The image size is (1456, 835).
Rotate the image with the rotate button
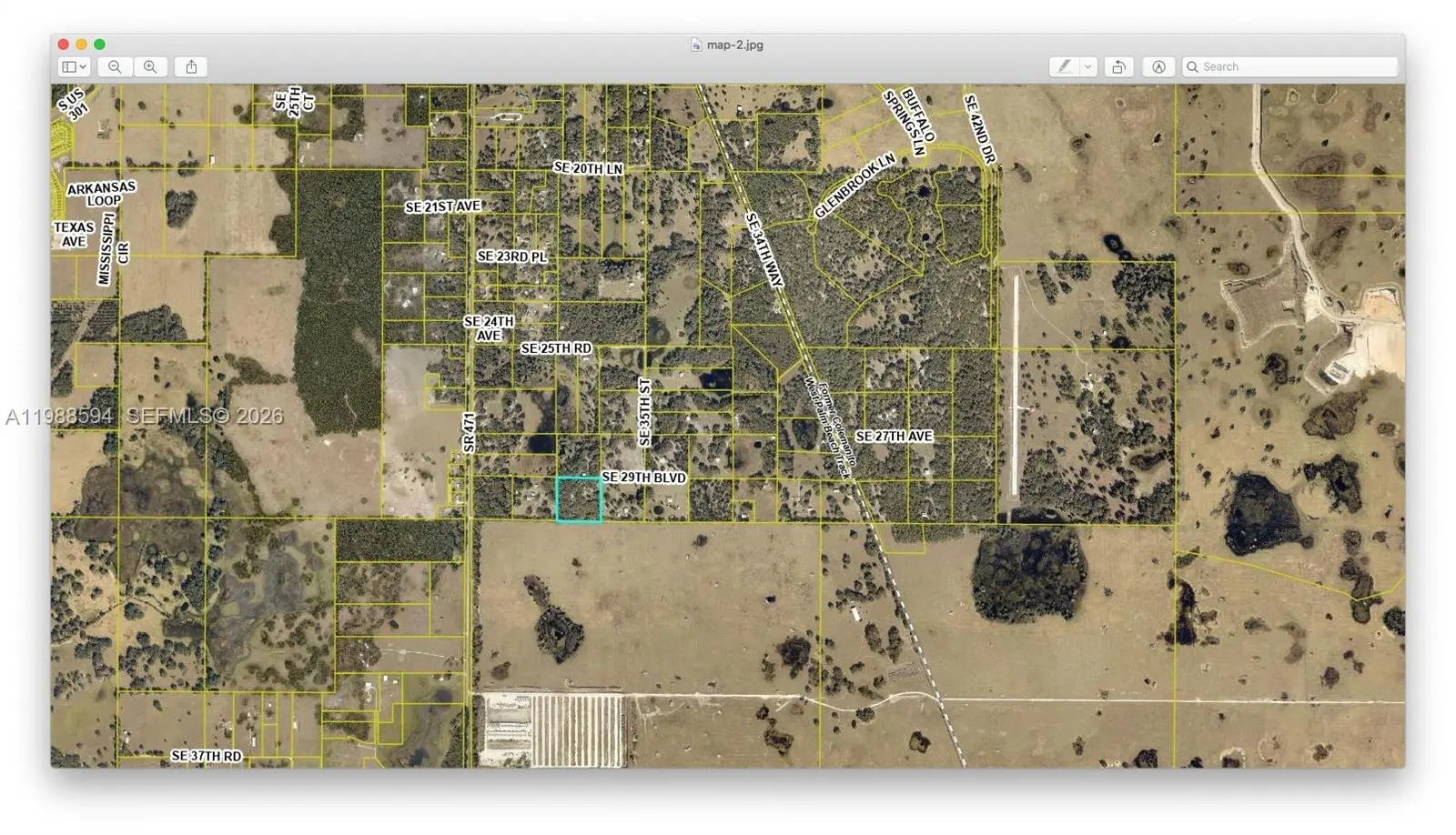(1118, 66)
